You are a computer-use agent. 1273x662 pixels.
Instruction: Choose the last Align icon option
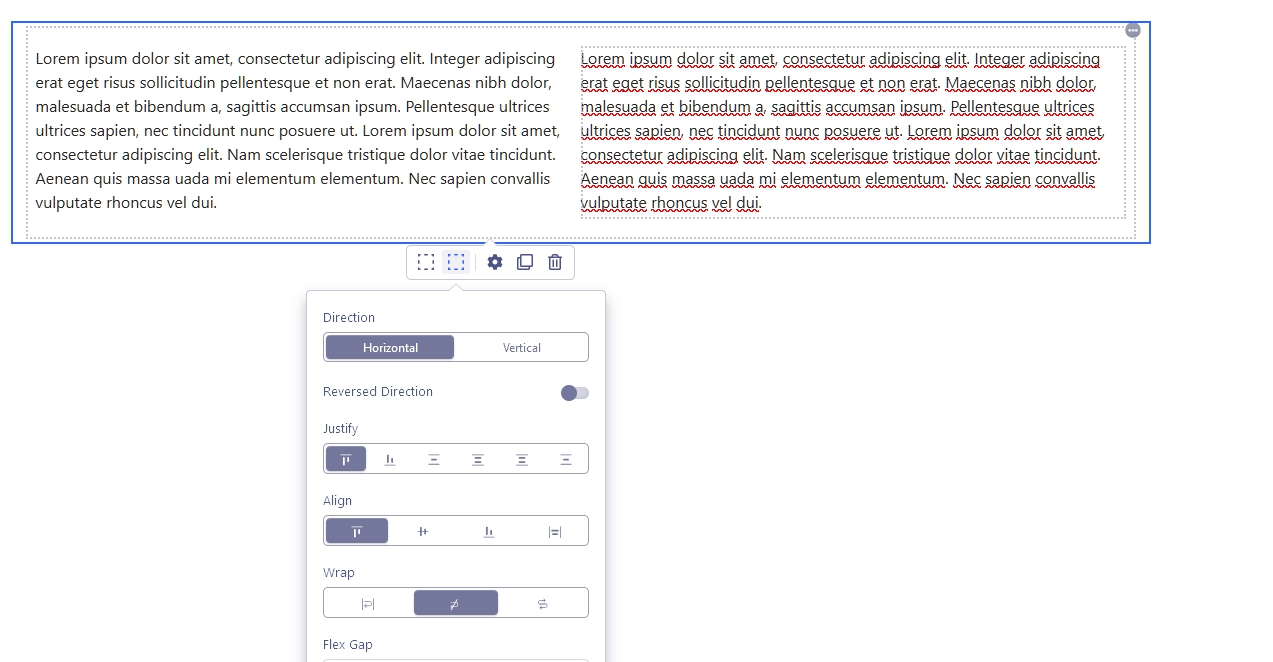(555, 531)
